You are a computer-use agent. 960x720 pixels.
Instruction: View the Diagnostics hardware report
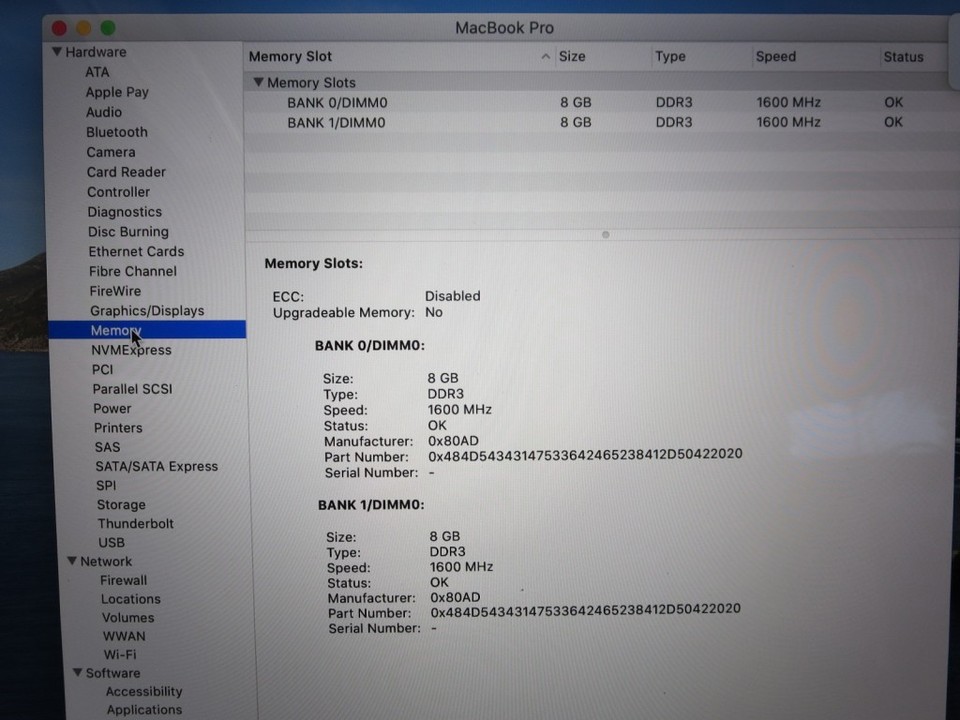(124, 212)
